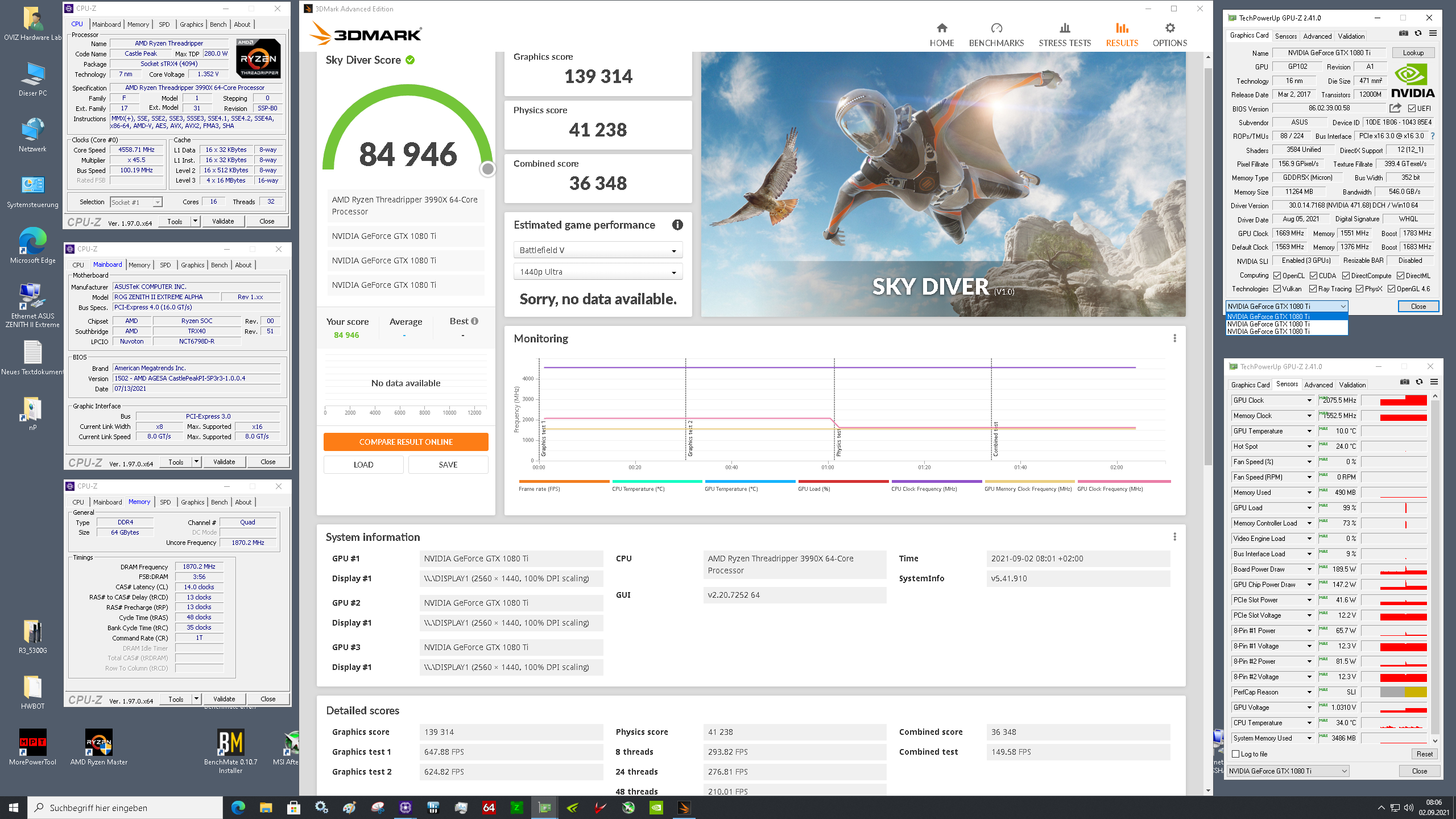The image size is (1456, 819).
Task: Open Tools dropdown arrow in top CPU-Z window
Action: click(x=196, y=221)
